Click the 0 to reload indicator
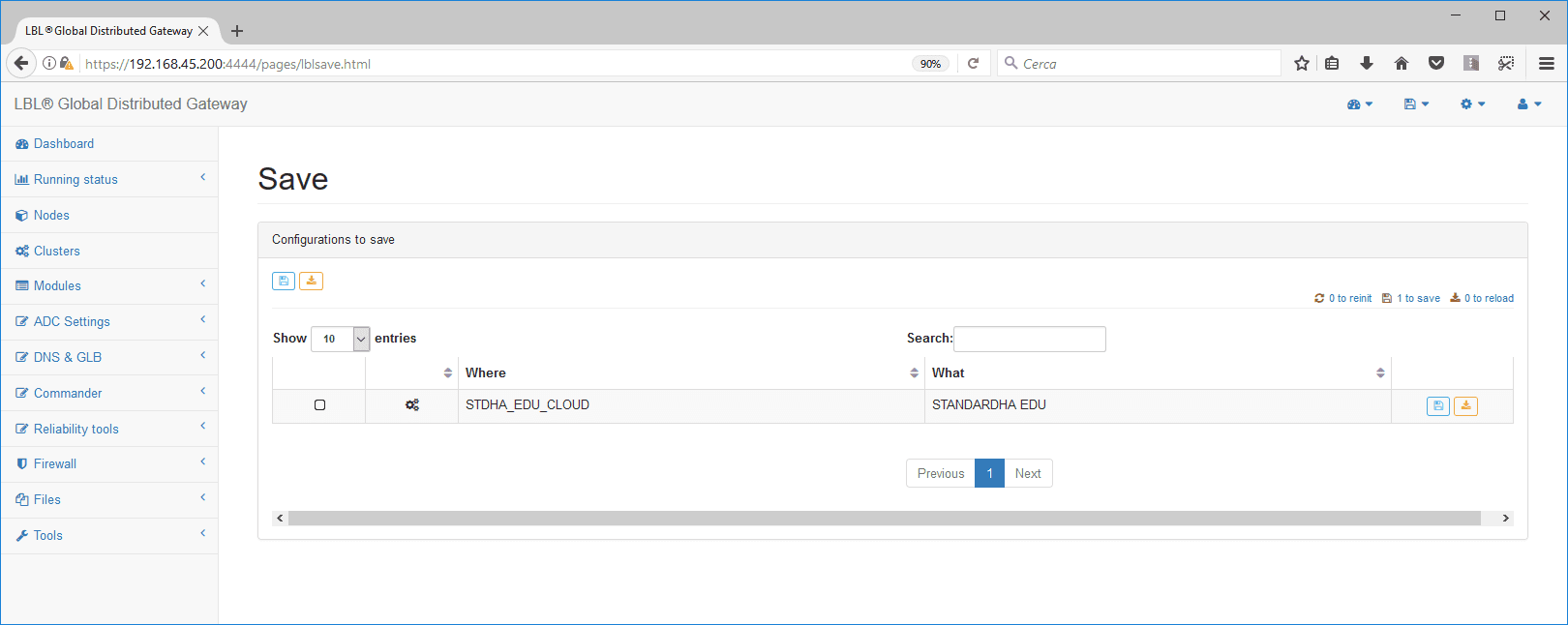The image size is (1568, 625). click(x=1481, y=298)
